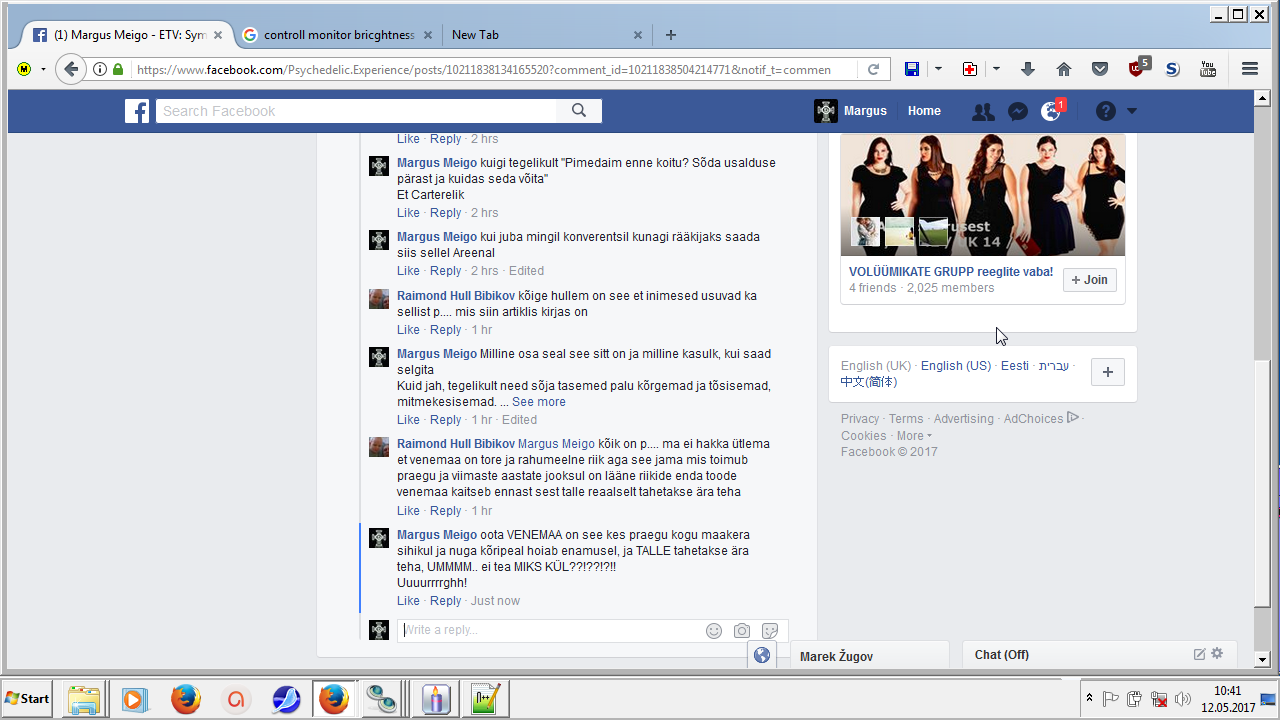Viewport: 1280px width, 720px height.
Task: Click the red cross extension icon
Action: (970, 69)
